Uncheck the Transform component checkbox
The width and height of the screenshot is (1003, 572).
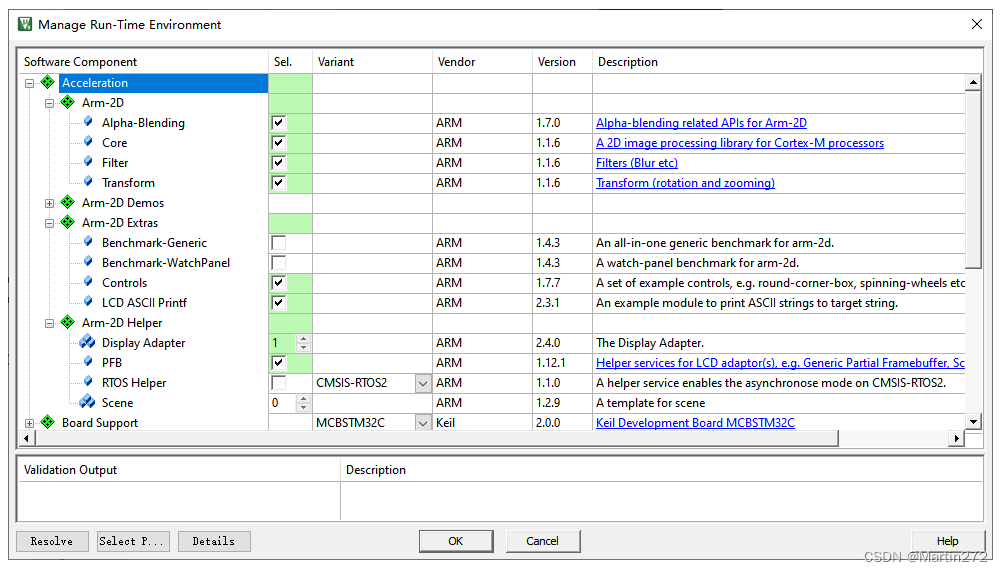coord(278,183)
